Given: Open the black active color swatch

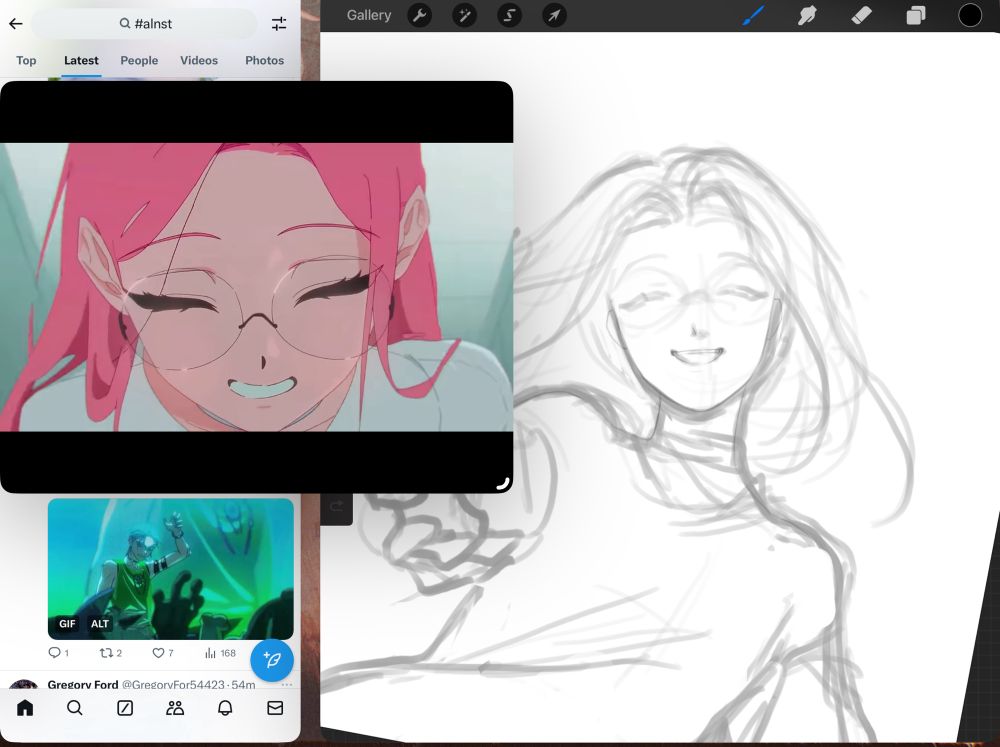Looking at the screenshot, I should [x=970, y=15].
